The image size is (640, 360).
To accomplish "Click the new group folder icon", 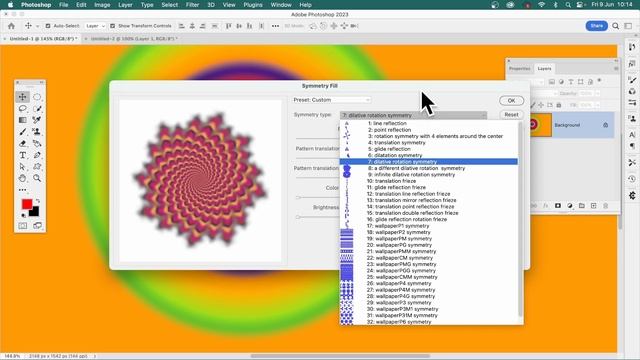I will click(582, 206).
